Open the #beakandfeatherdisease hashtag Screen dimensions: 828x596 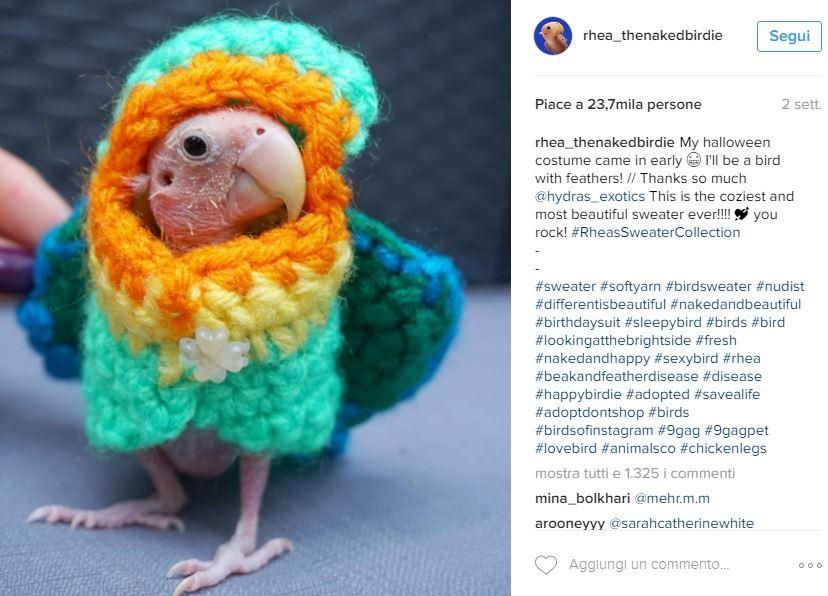pos(616,376)
